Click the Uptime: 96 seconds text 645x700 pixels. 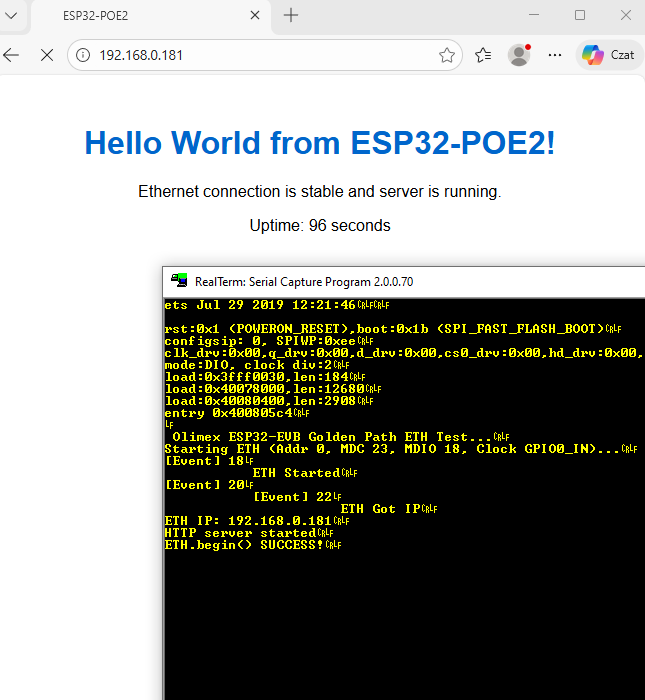click(x=320, y=225)
